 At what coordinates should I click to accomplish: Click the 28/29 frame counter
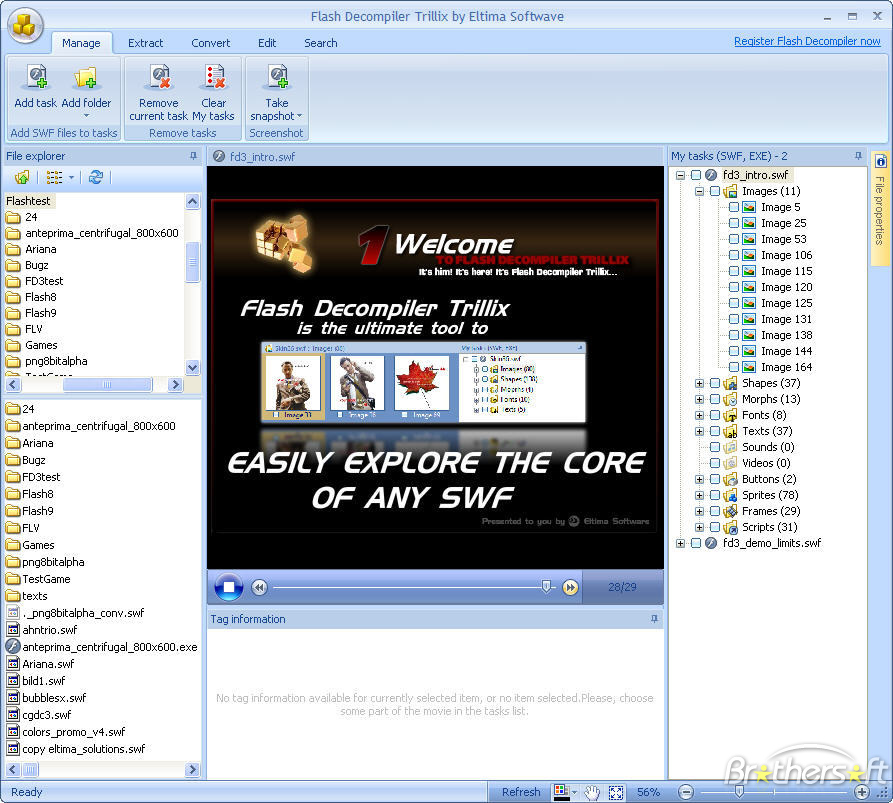point(622,587)
